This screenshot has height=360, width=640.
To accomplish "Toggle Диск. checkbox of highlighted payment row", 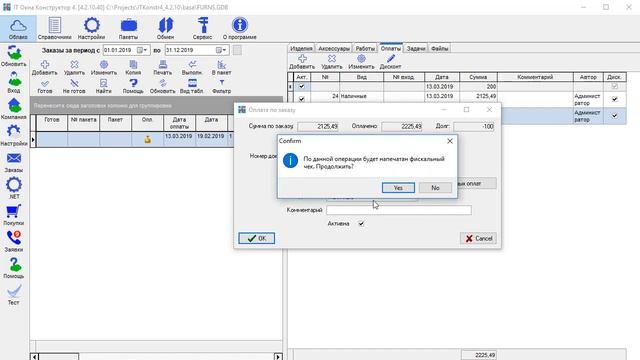I will coord(615,116).
